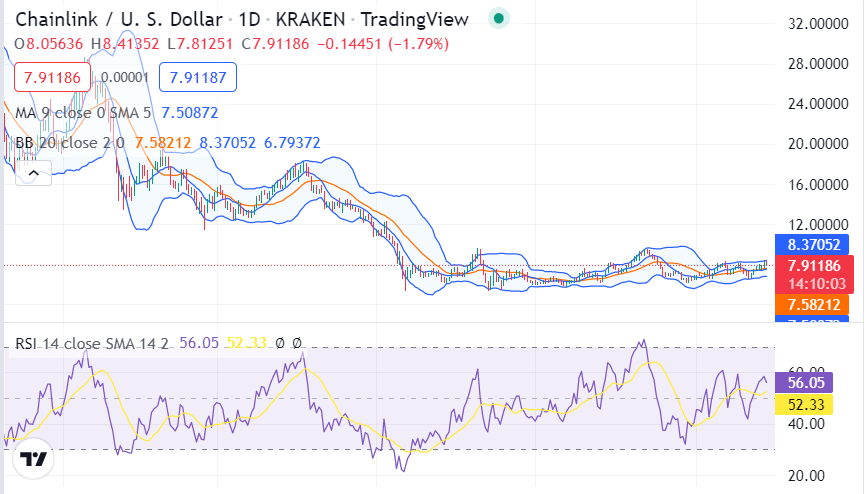Click the BB upper value 8.37052 in the legend
Image resolution: width=864 pixels, height=494 pixels.
pyautogui.click(x=228, y=143)
